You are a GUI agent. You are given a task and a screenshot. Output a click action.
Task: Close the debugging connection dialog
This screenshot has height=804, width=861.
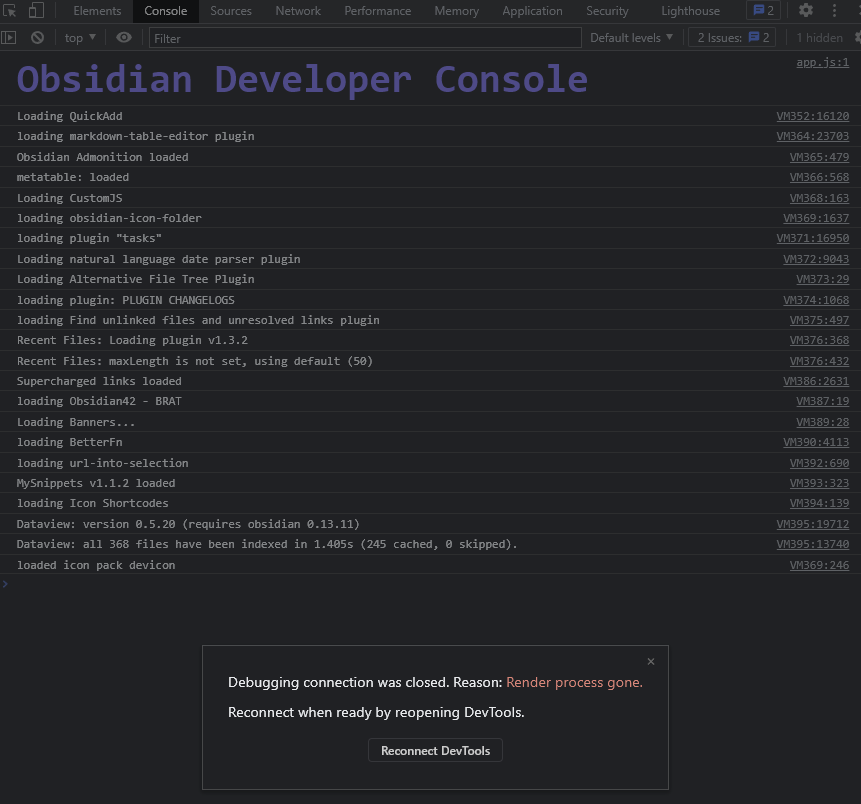(x=651, y=661)
